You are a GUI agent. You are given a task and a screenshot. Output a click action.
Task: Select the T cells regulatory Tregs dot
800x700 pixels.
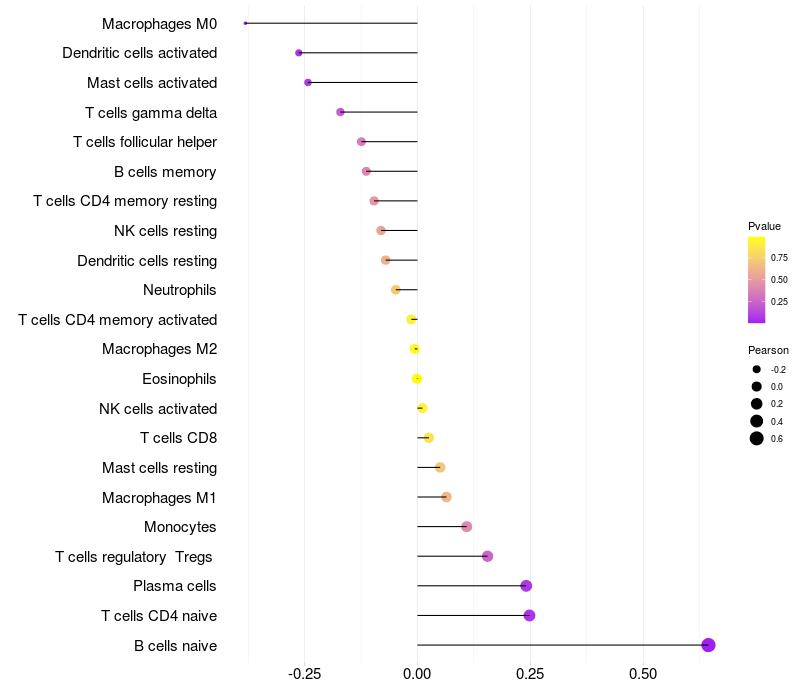(x=487, y=556)
